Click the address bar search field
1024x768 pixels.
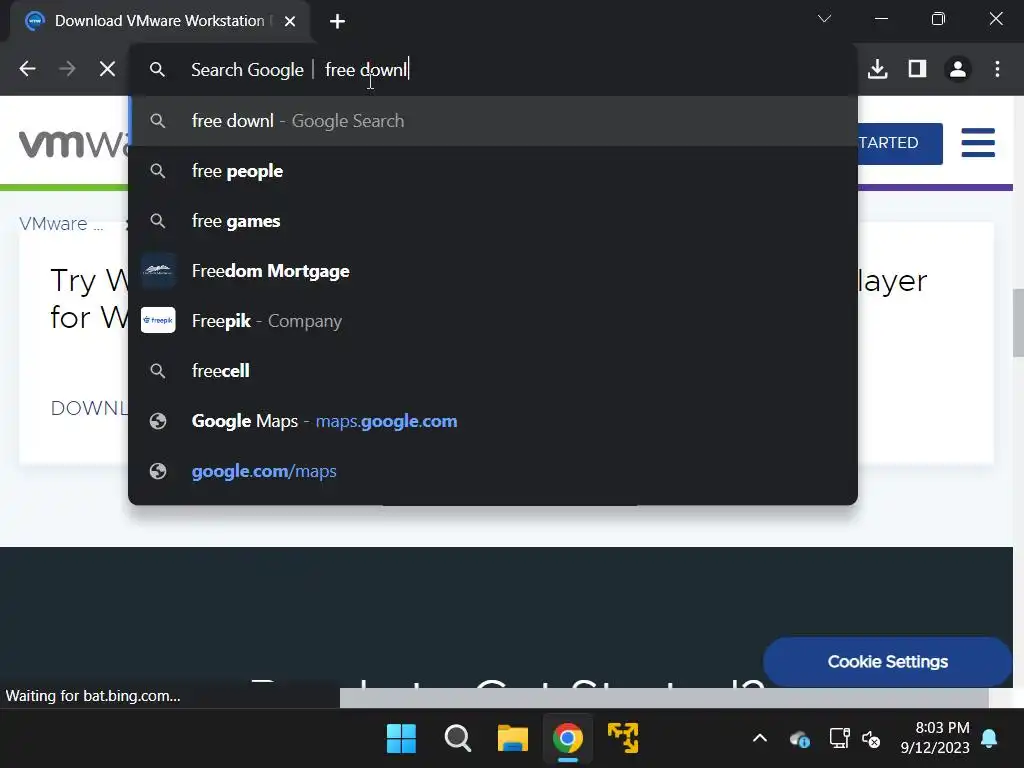coord(493,69)
